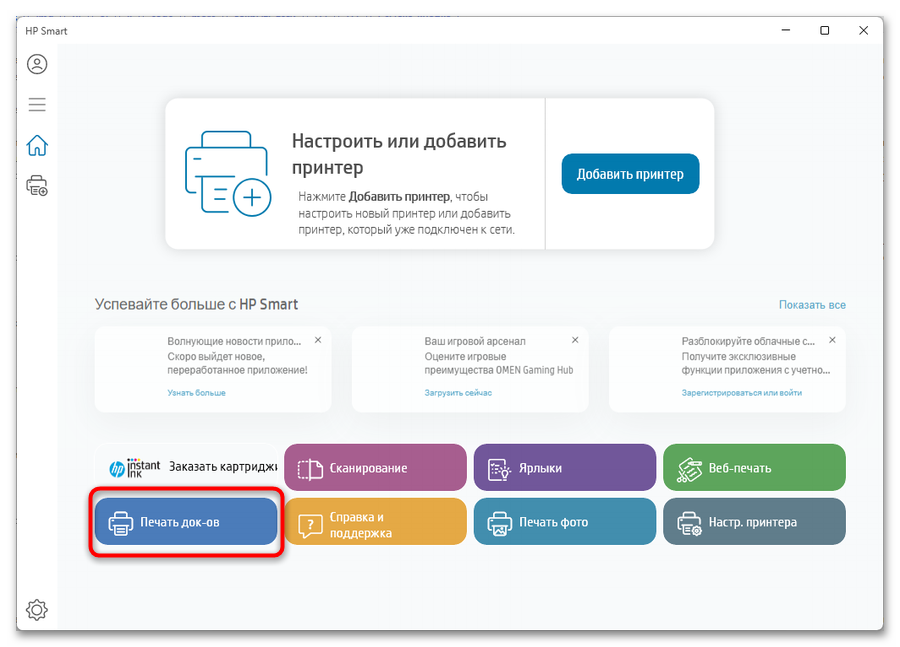Open the Instant Ink Заказать картриджи tile

187,467
